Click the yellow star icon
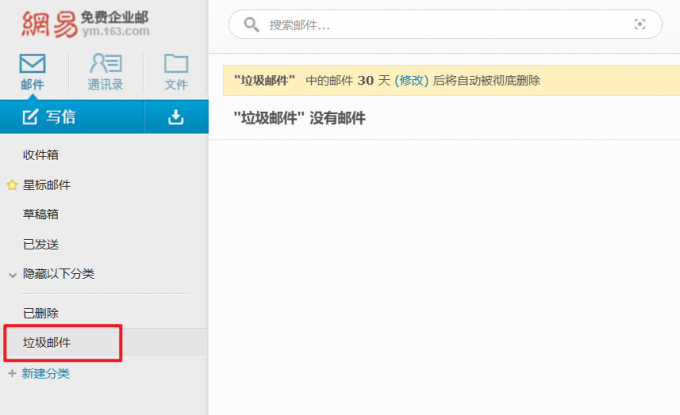 pyautogui.click(x=12, y=185)
